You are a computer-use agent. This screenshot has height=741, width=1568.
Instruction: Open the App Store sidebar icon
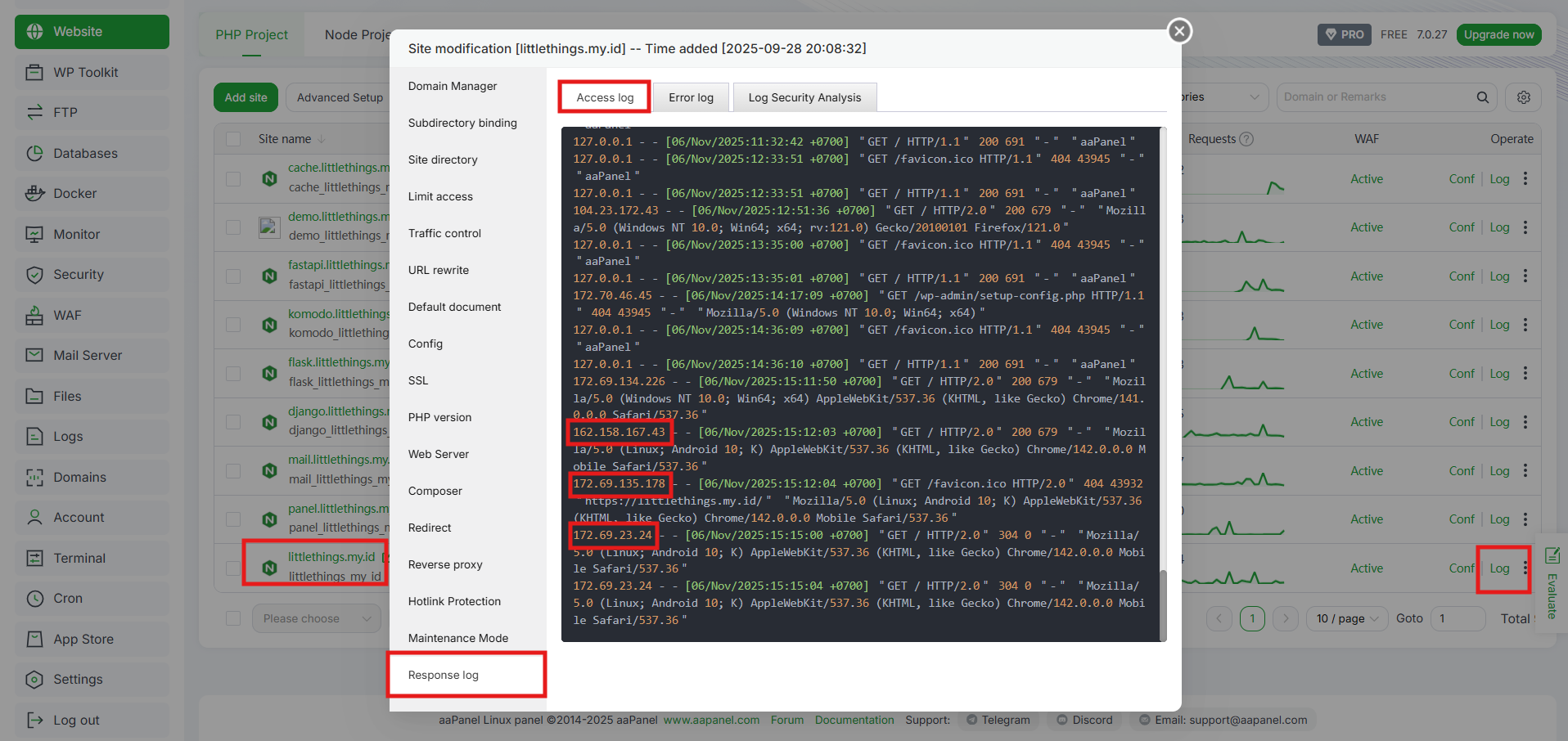(x=34, y=639)
